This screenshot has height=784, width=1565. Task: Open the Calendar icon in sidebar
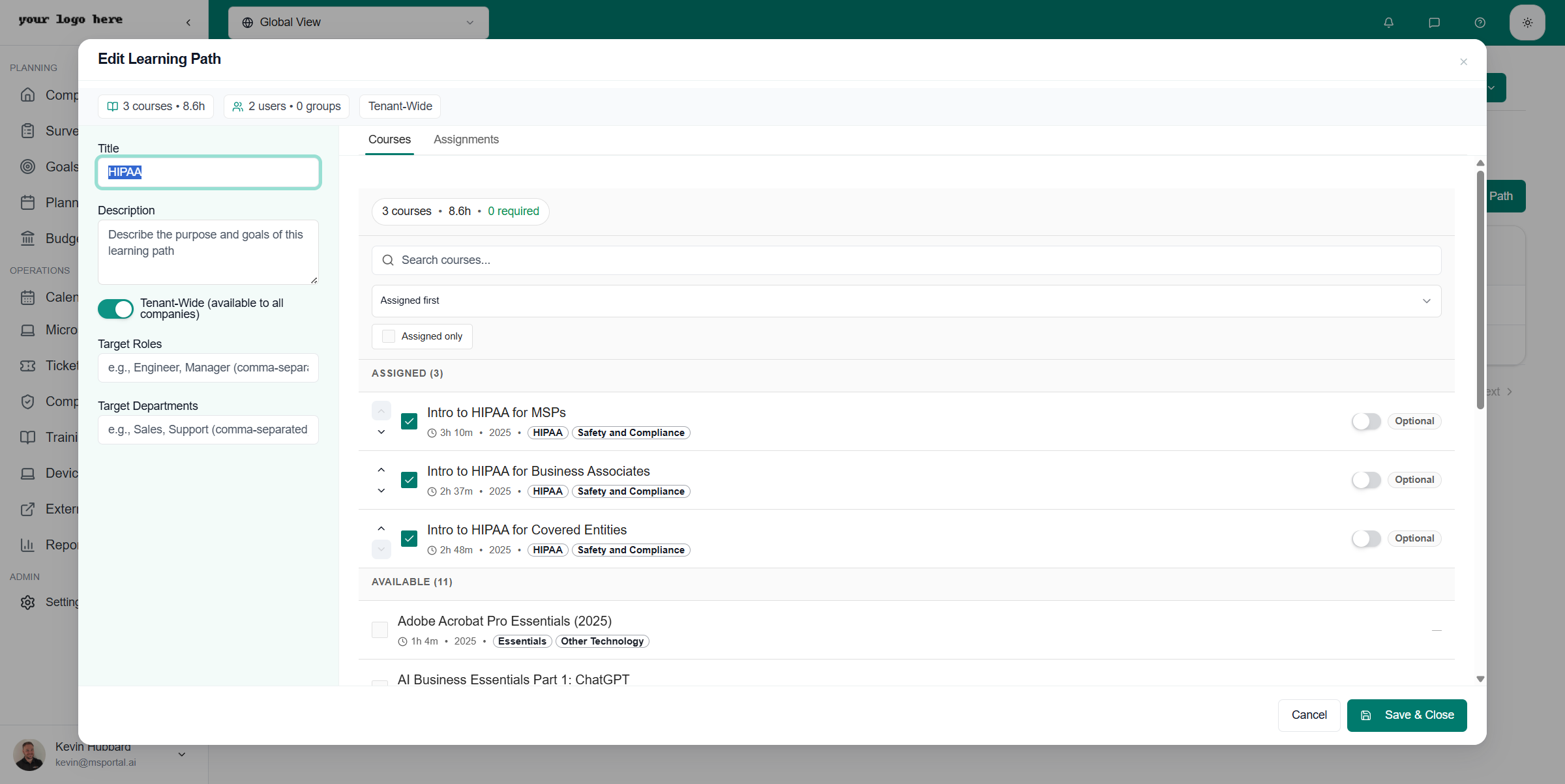coord(27,297)
